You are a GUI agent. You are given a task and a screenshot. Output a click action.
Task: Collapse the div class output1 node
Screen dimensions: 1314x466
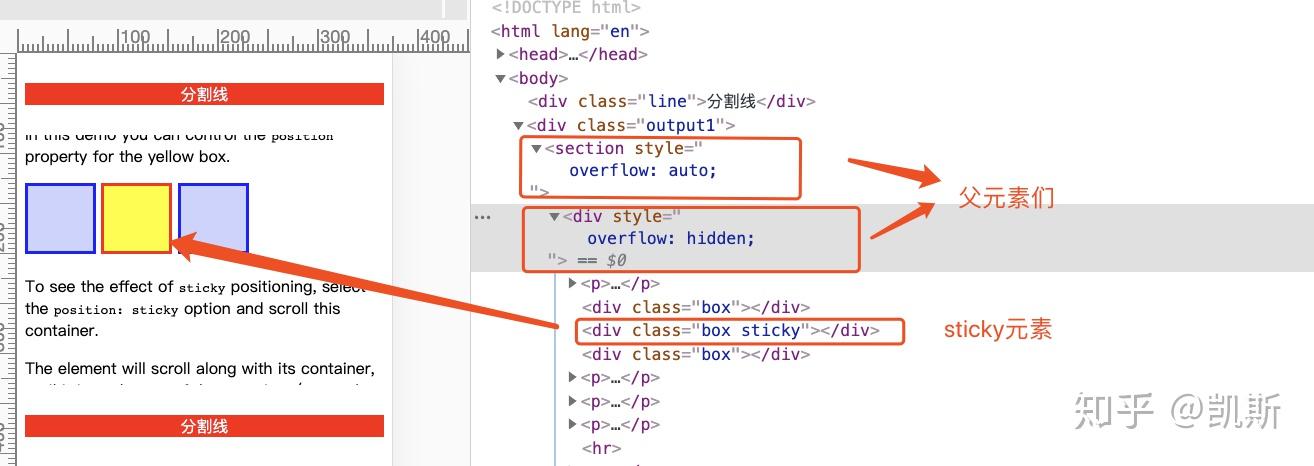click(518, 125)
